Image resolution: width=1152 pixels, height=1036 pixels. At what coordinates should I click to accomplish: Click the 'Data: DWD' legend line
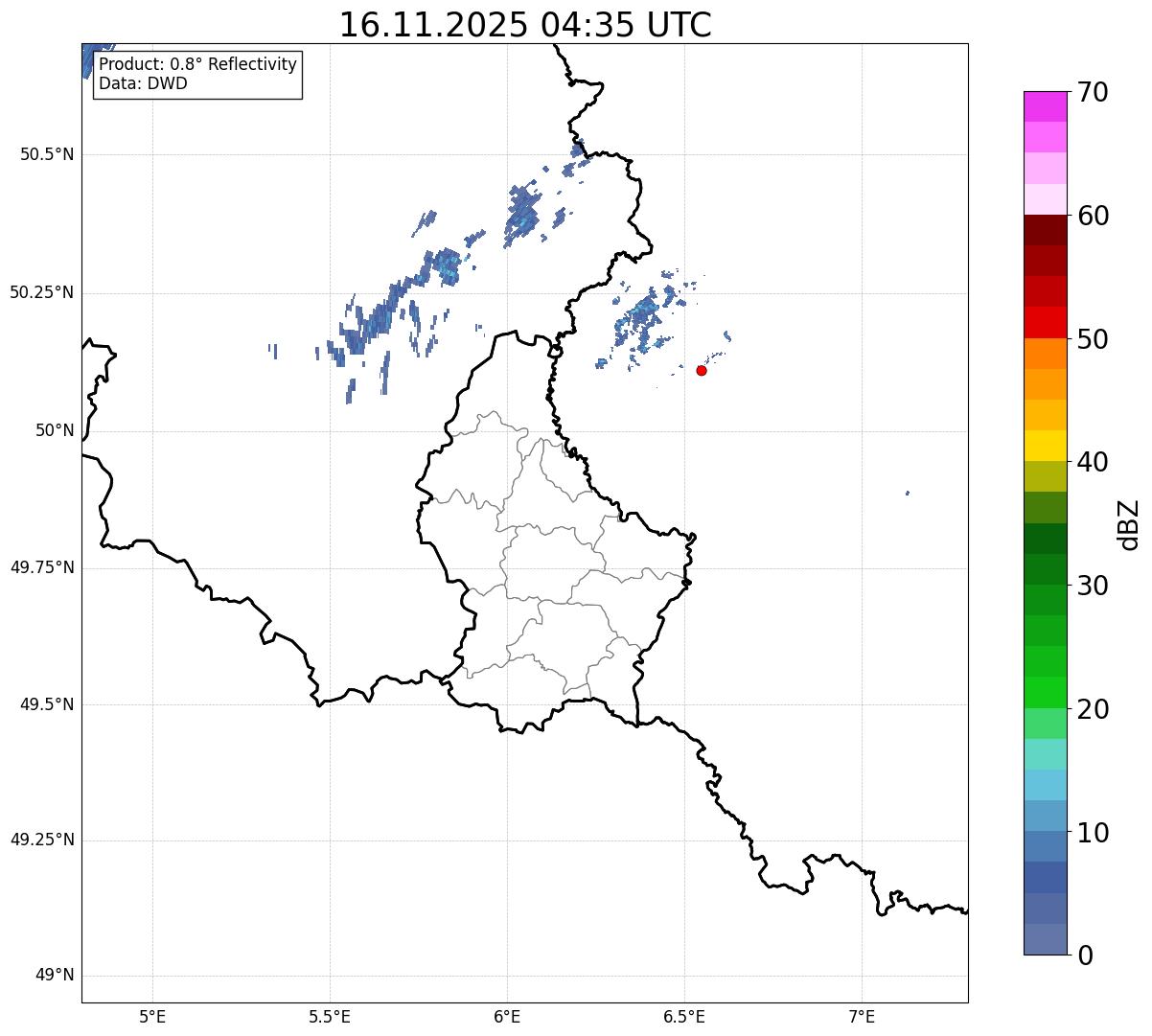point(144,83)
